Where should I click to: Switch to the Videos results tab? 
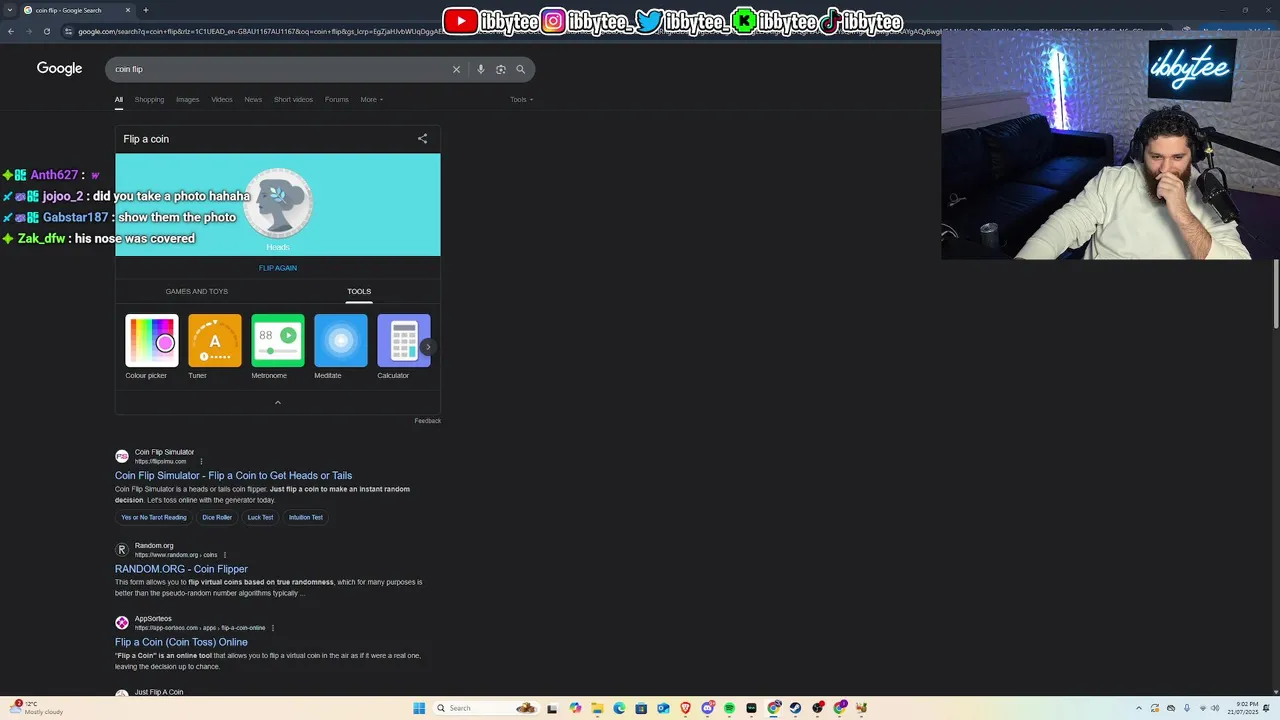pyautogui.click(x=222, y=99)
